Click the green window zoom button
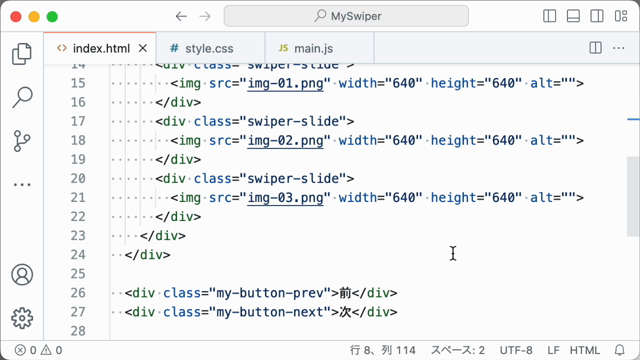 tap(52, 17)
